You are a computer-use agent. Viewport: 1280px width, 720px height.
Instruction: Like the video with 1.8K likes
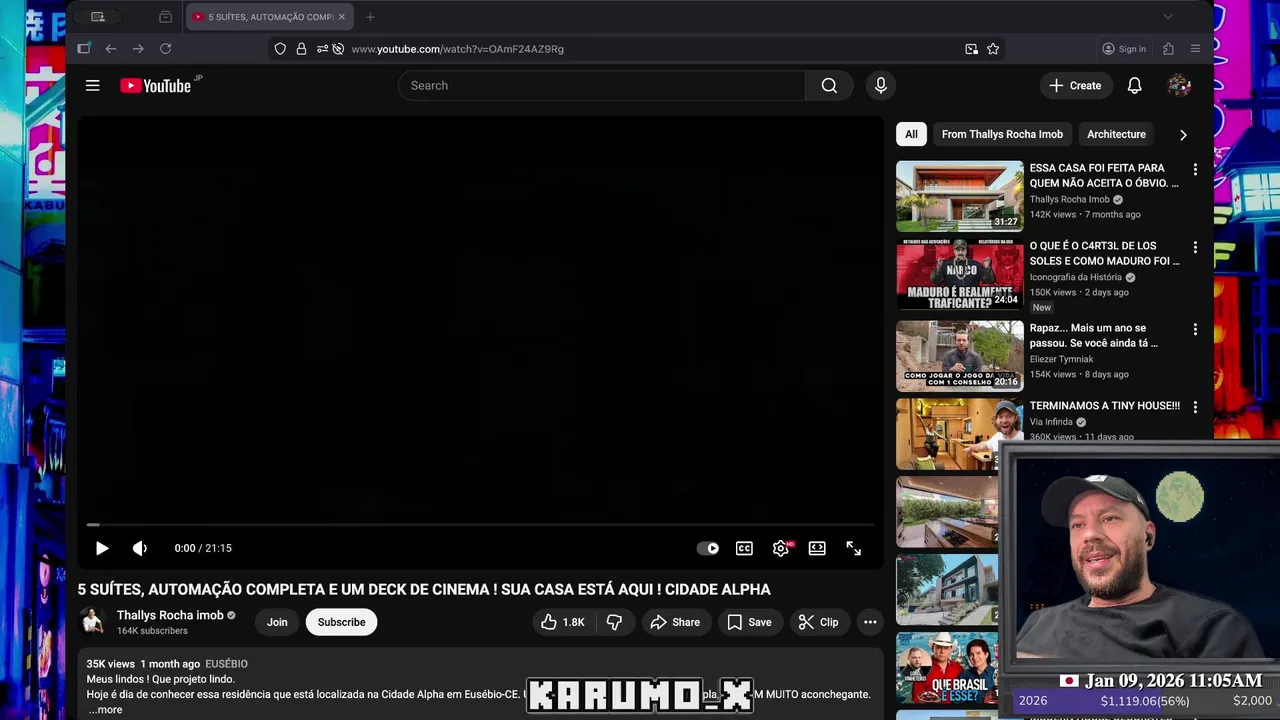click(563, 622)
